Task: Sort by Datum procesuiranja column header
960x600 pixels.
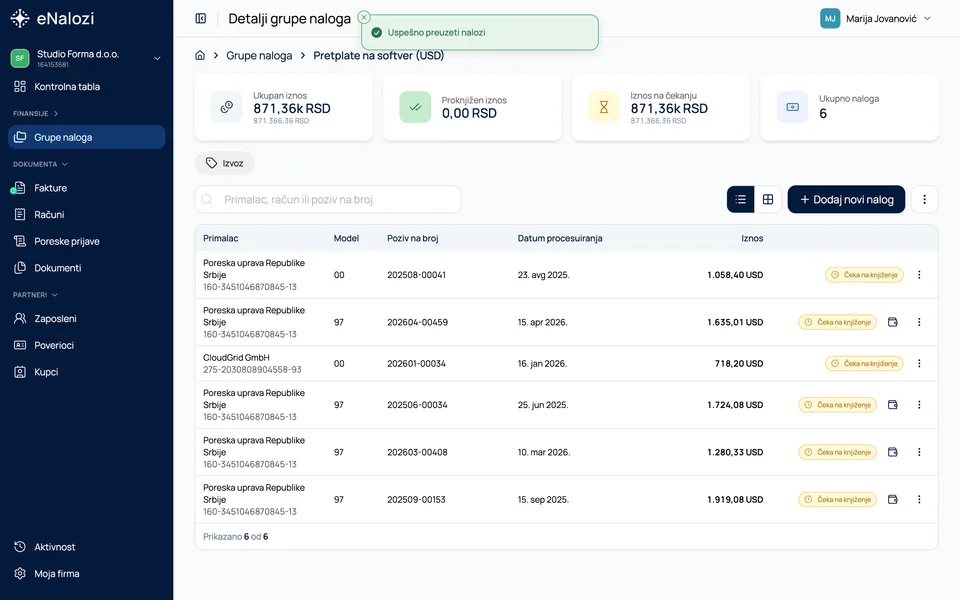Action: [x=560, y=238]
